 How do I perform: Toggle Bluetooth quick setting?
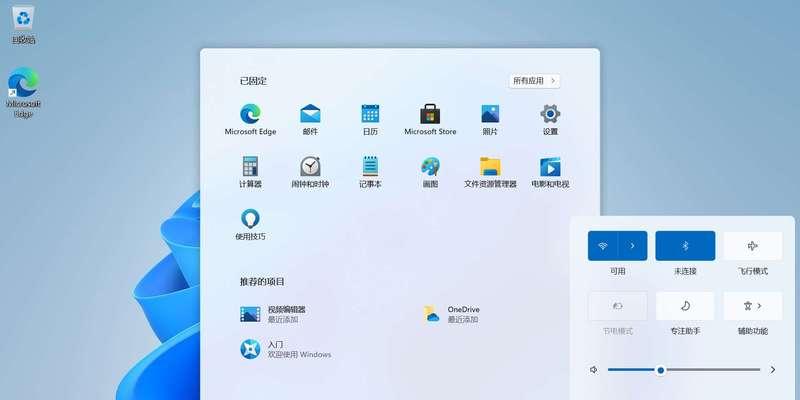[685, 246]
